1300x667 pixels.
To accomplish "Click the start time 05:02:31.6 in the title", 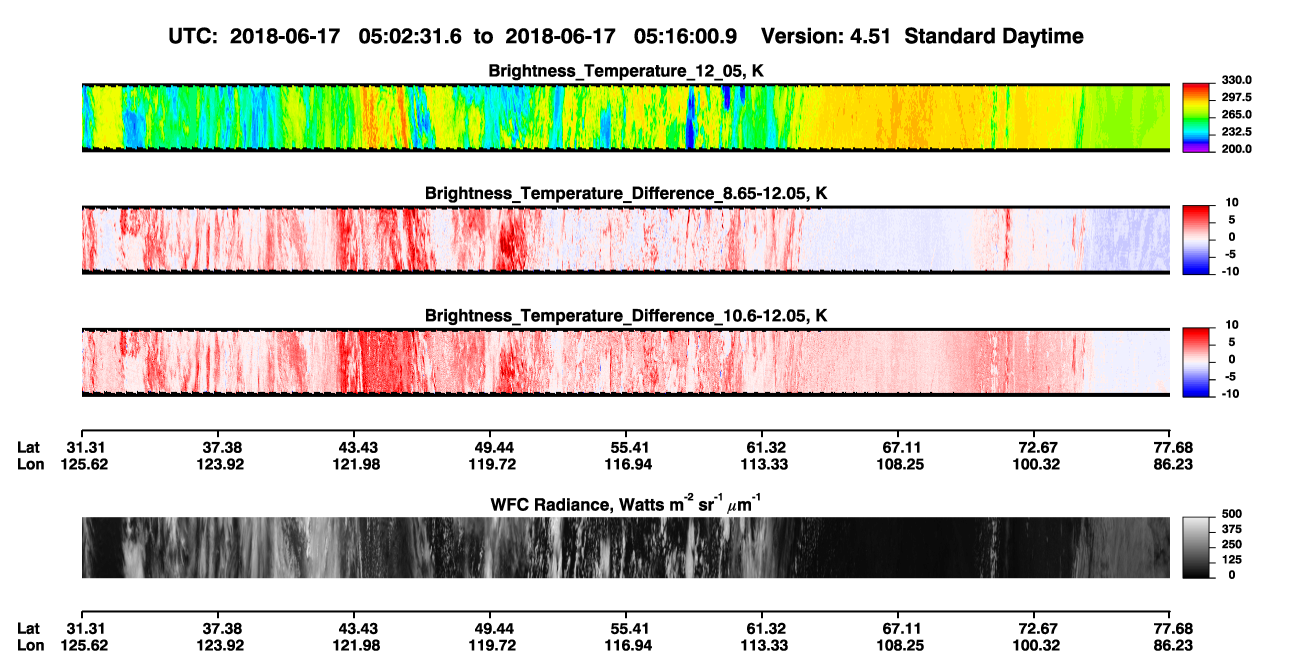I will pos(411,36).
